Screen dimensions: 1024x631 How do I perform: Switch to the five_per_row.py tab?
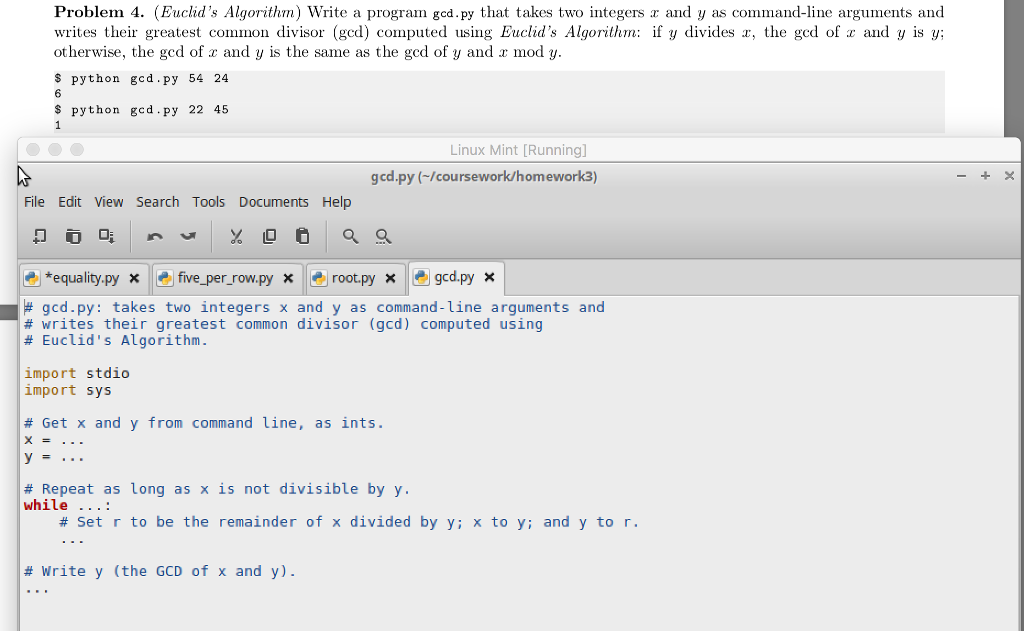225,278
